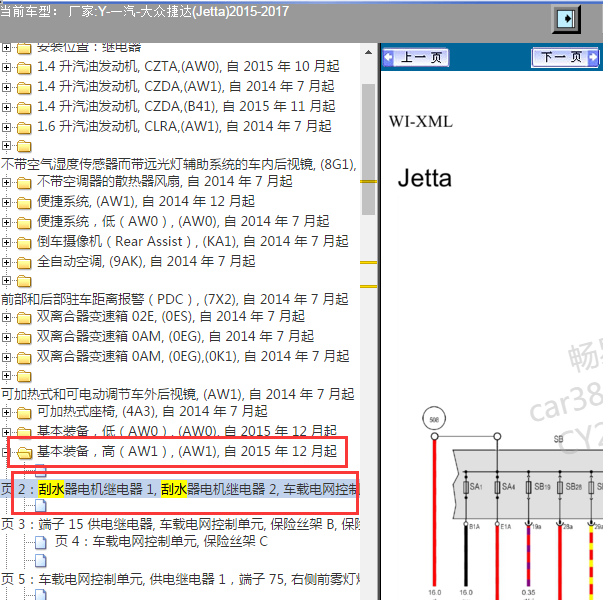The width and height of the screenshot is (603, 600).
Task: Open 页 3 端子 15 供电继电器 page
Action: (180, 524)
